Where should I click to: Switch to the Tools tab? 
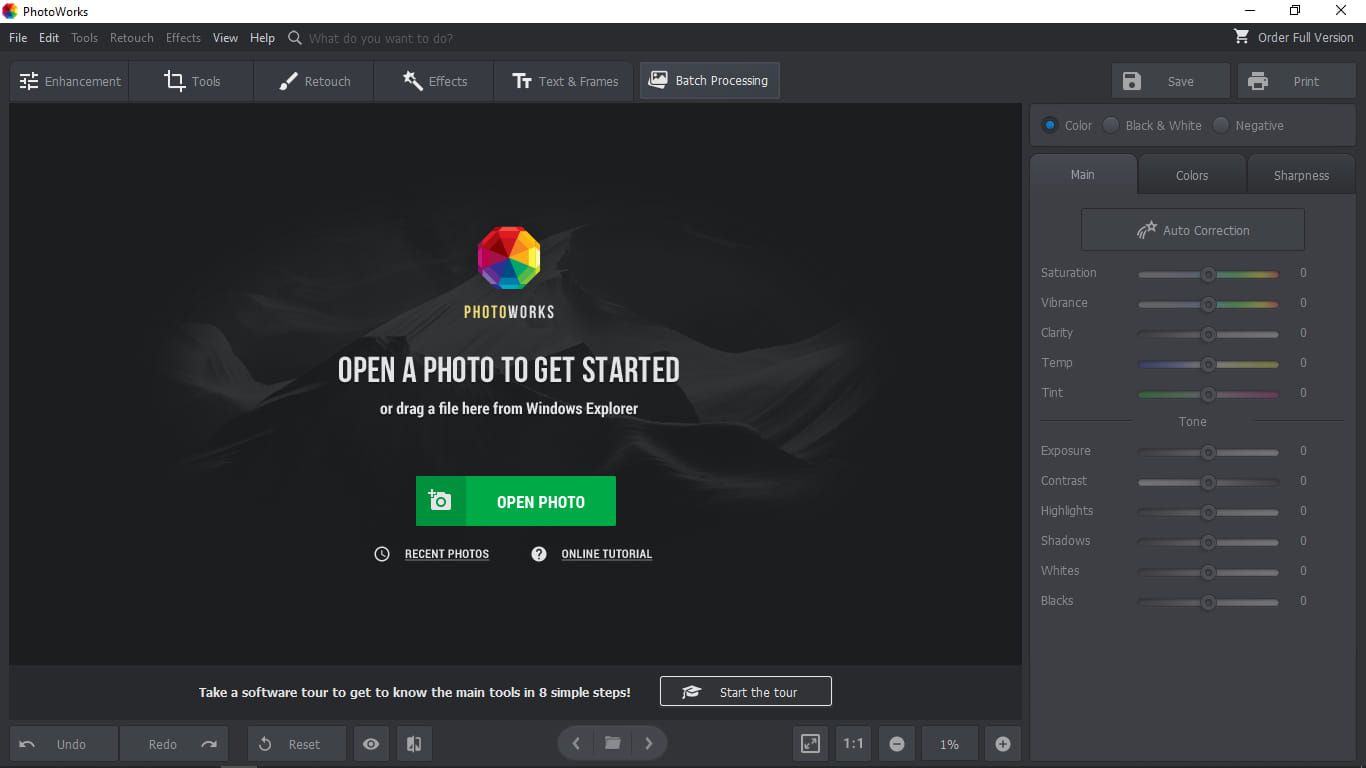191,81
